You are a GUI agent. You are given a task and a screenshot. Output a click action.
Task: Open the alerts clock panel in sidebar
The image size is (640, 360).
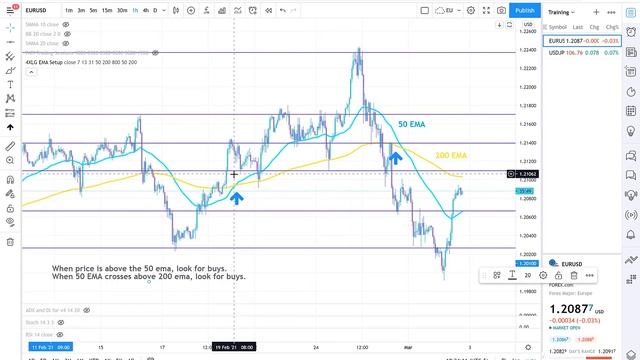tap(631, 32)
